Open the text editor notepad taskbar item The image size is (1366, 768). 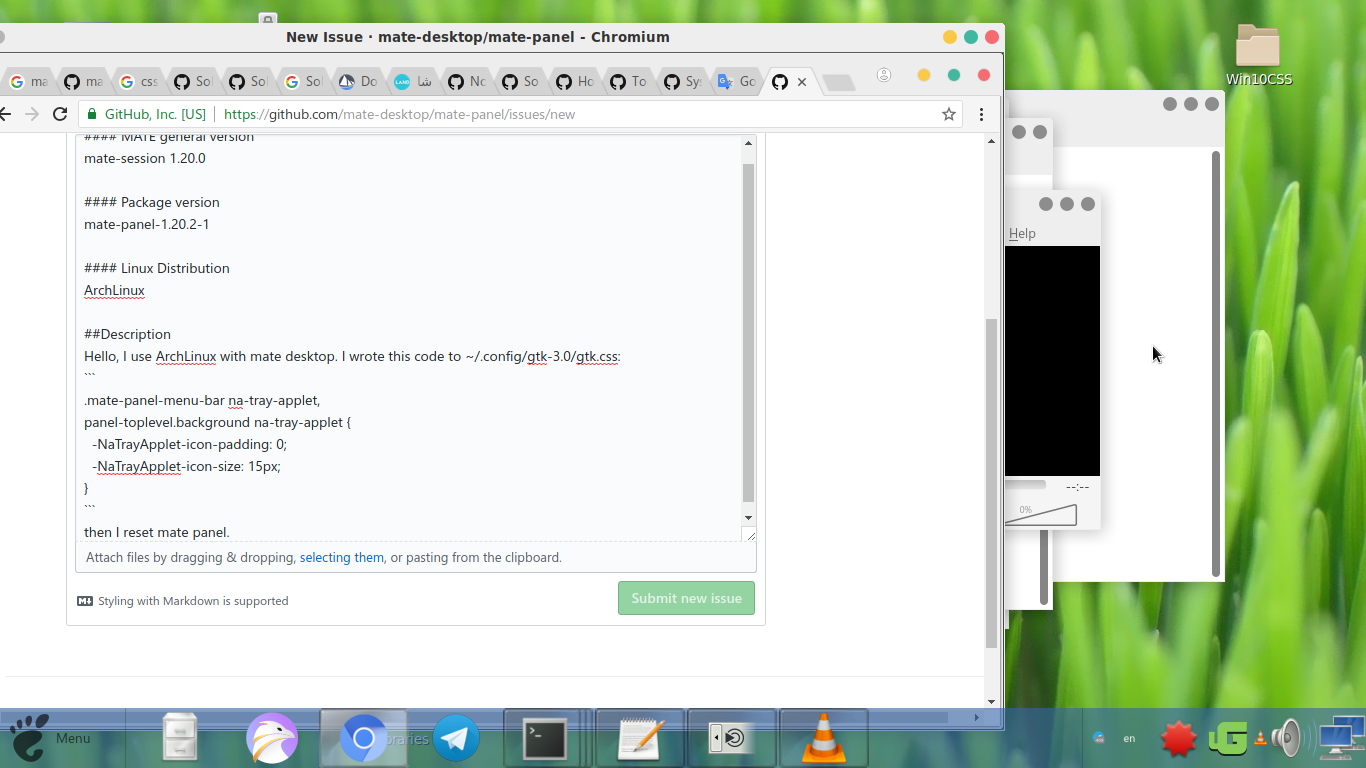click(640, 738)
